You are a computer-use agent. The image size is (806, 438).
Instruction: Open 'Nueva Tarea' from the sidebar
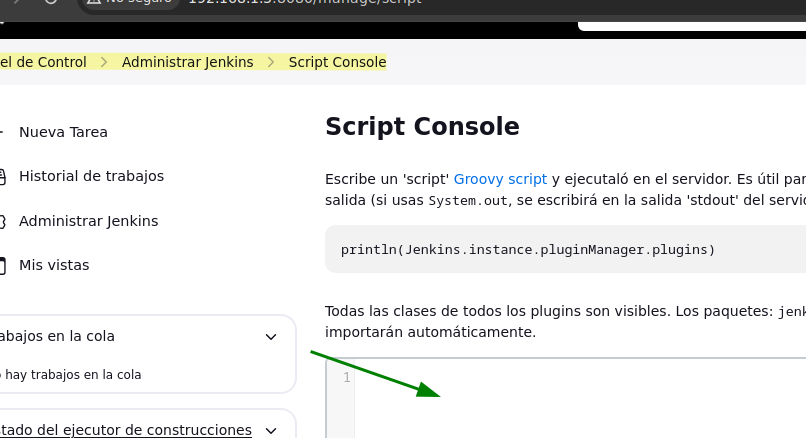(x=63, y=132)
